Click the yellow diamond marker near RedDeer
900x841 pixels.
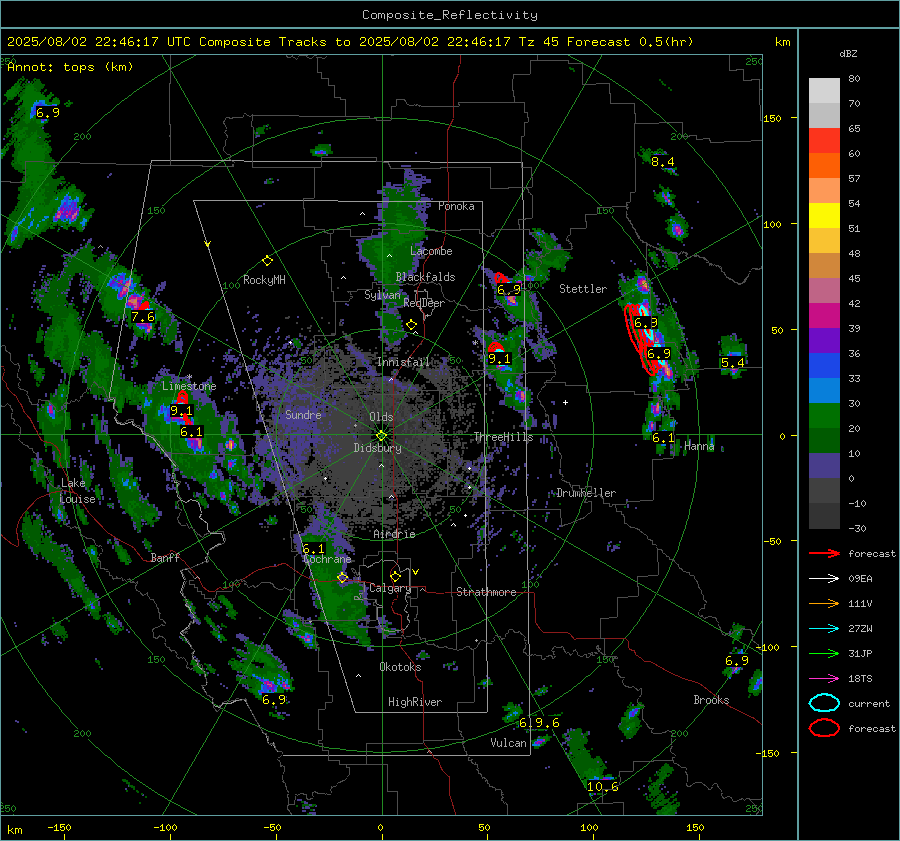[411, 325]
